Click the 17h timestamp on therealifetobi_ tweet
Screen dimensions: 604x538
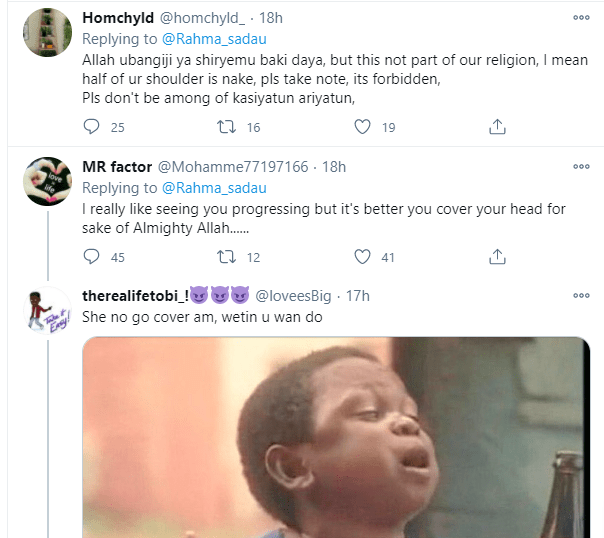click(x=357, y=296)
